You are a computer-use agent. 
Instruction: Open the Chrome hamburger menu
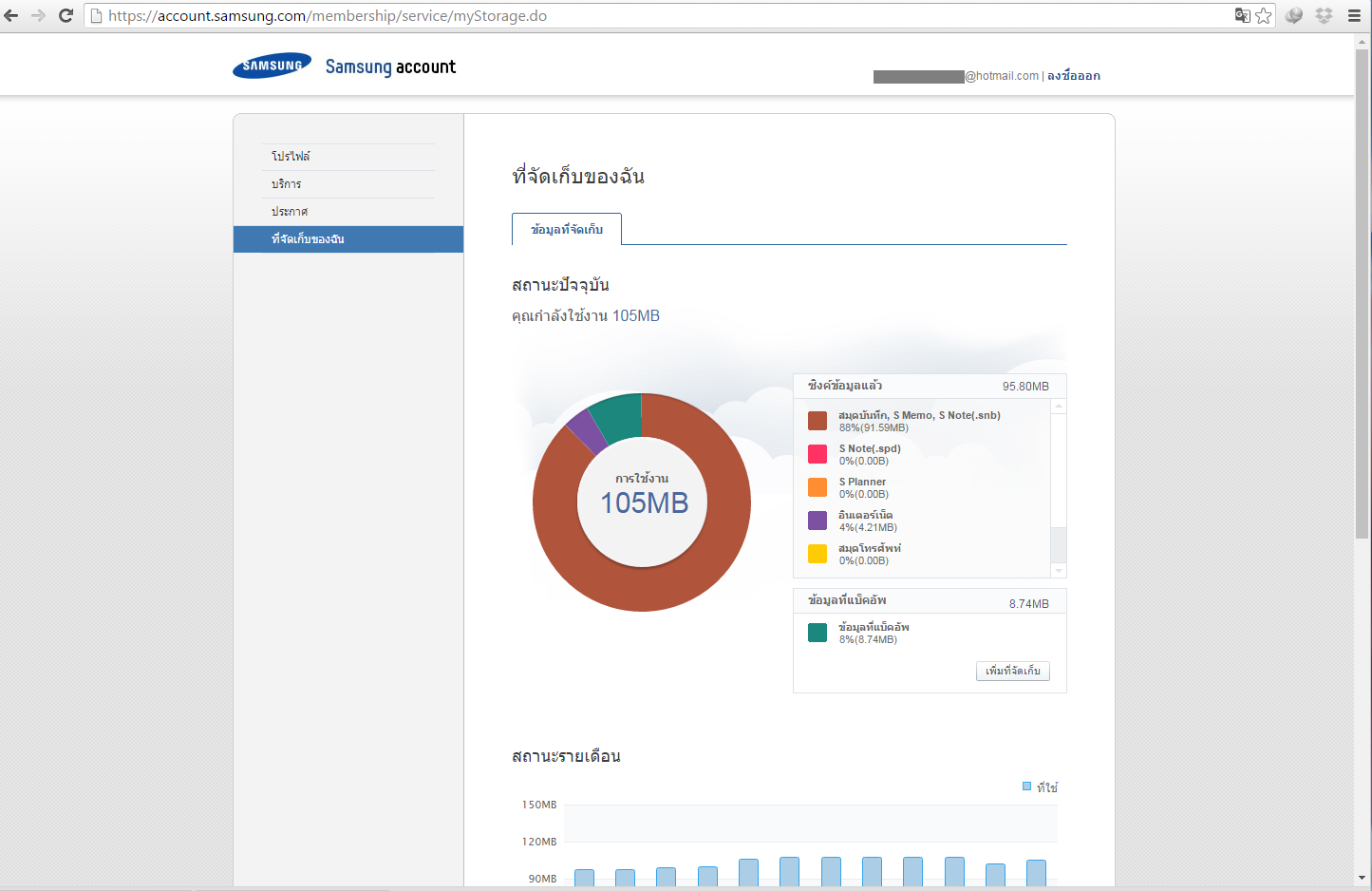[x=1355, y=15]
